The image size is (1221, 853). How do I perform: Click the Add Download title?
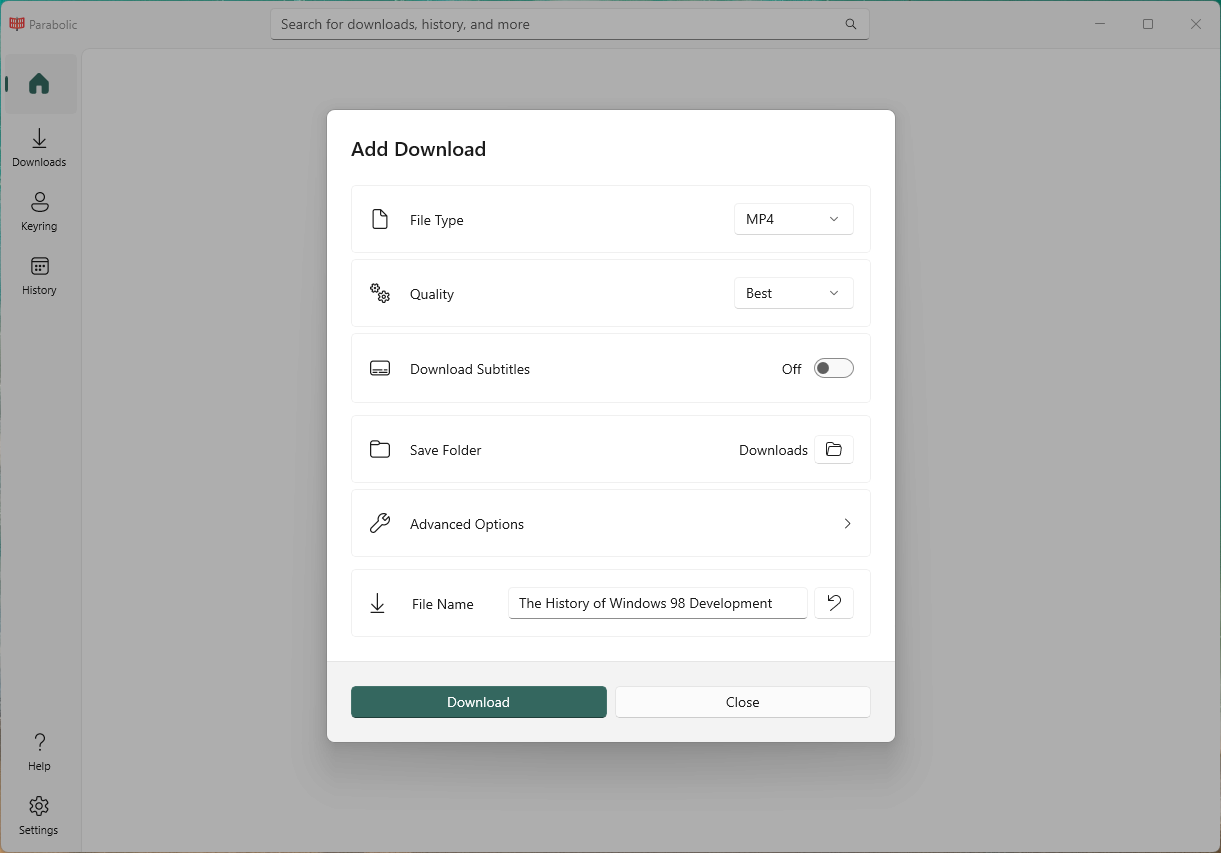(418, 149)
